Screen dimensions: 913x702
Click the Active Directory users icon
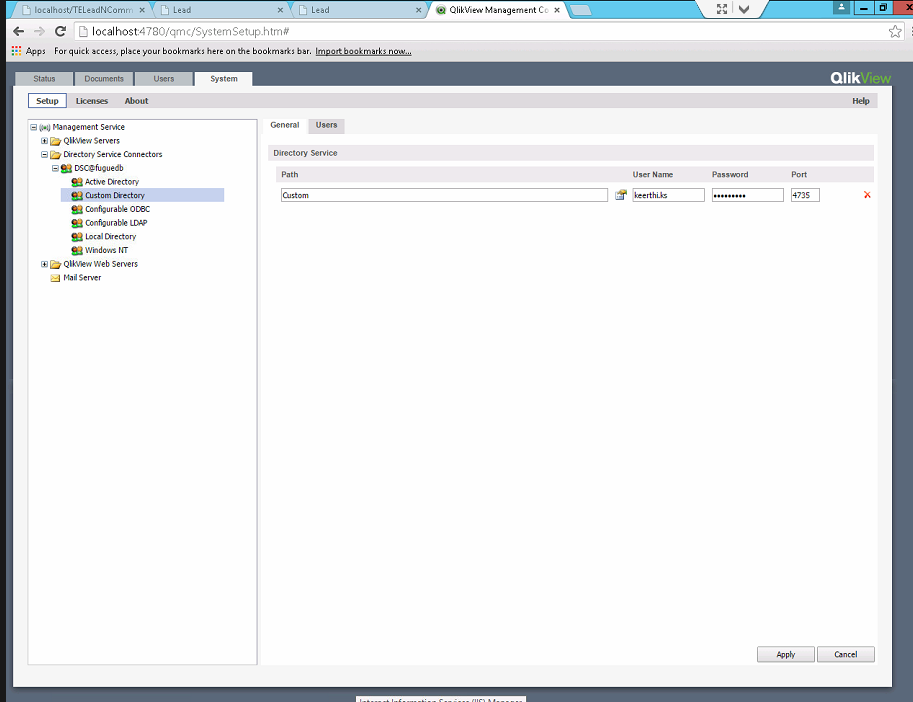(x=77, y=182)
